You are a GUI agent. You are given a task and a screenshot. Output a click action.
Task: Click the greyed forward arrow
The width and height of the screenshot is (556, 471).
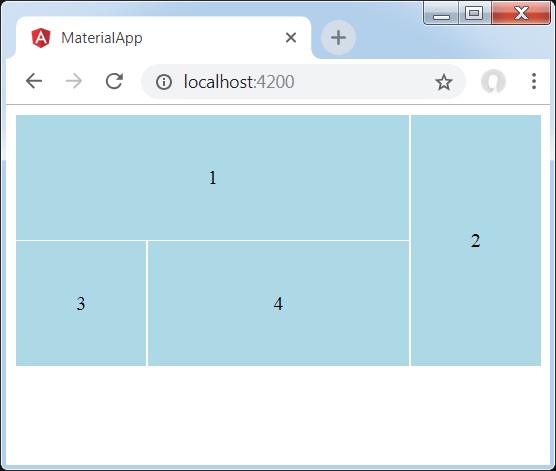[x=74, y=81]
